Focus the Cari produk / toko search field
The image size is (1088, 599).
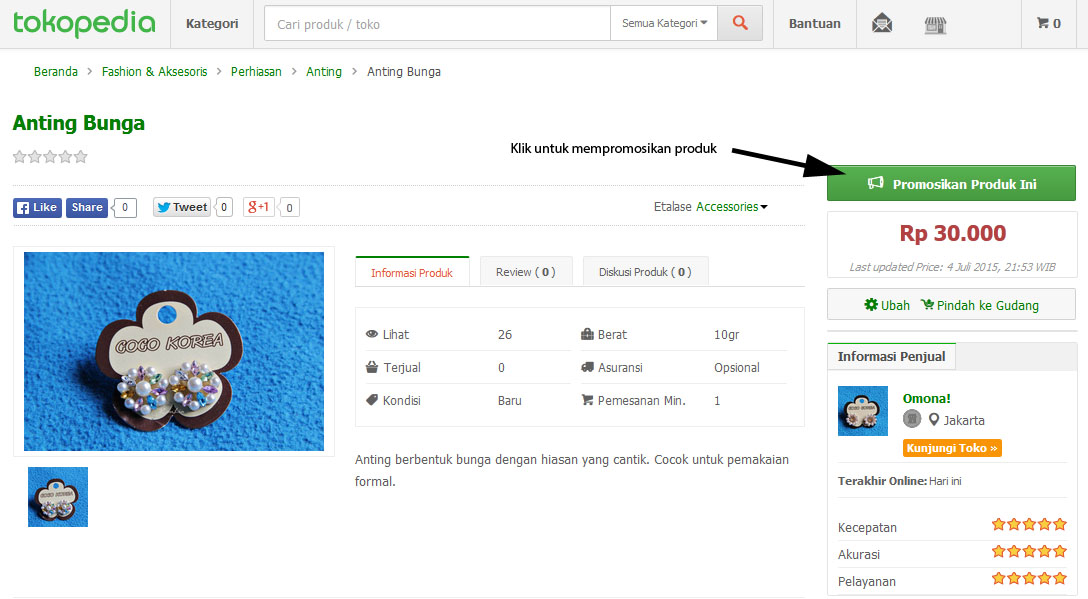[x=437, y=24]
